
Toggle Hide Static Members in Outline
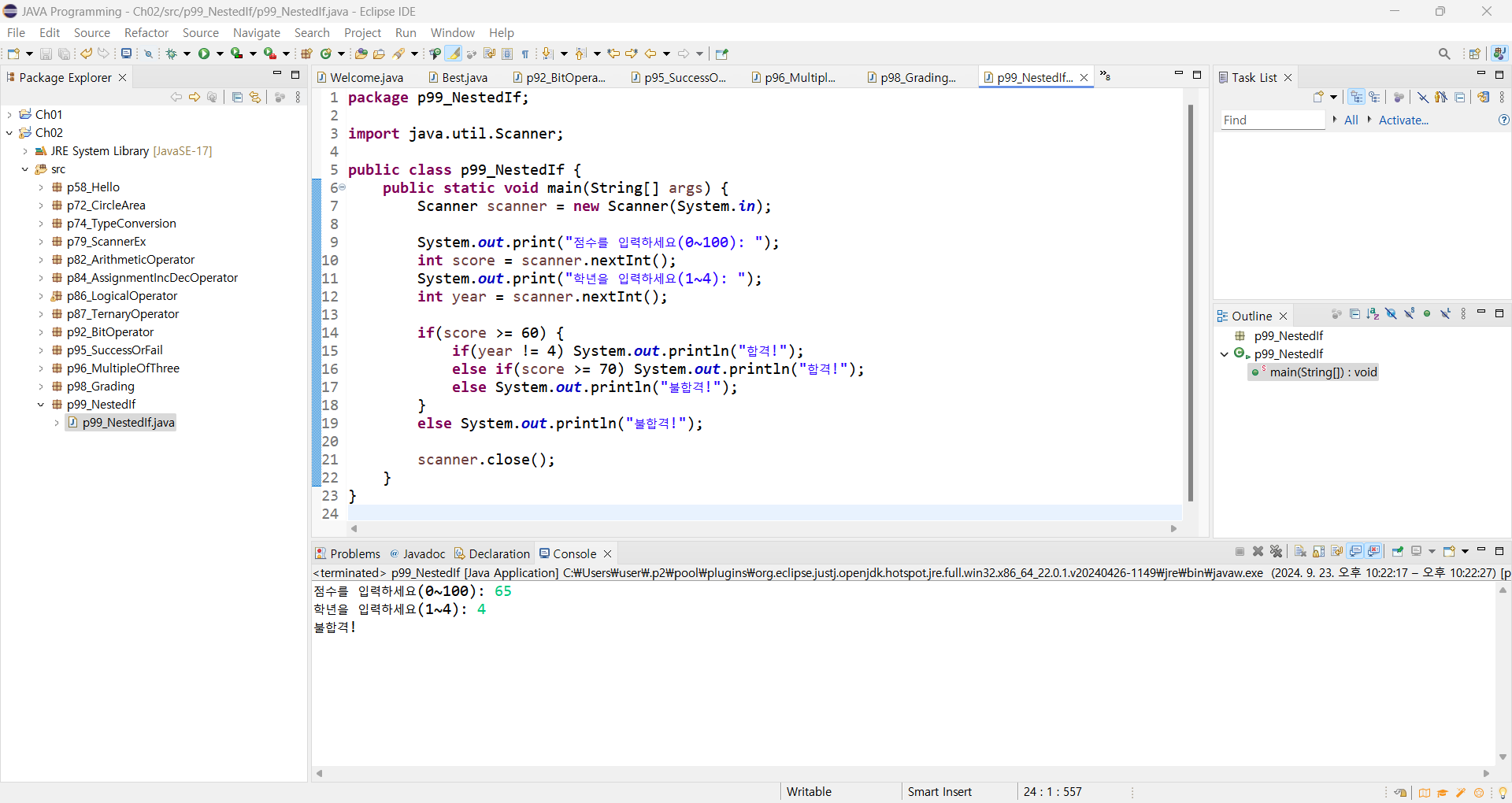pyautogui.click(x=1409, y=314)
